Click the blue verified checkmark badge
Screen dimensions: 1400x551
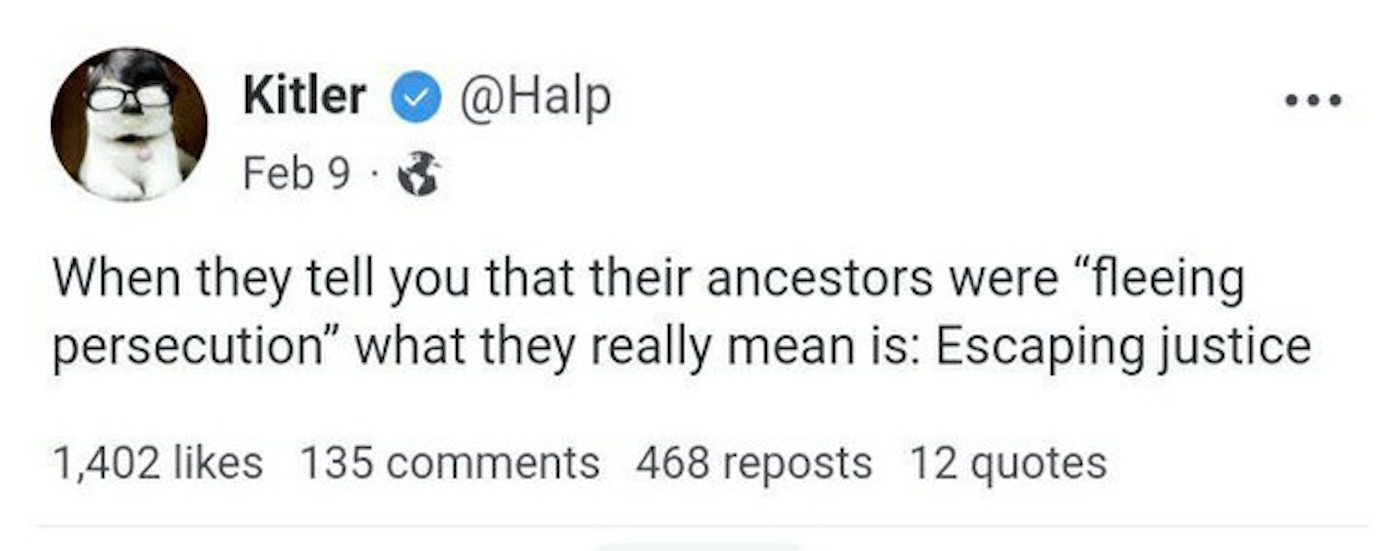pyautogui.click(x=415, y=99)
